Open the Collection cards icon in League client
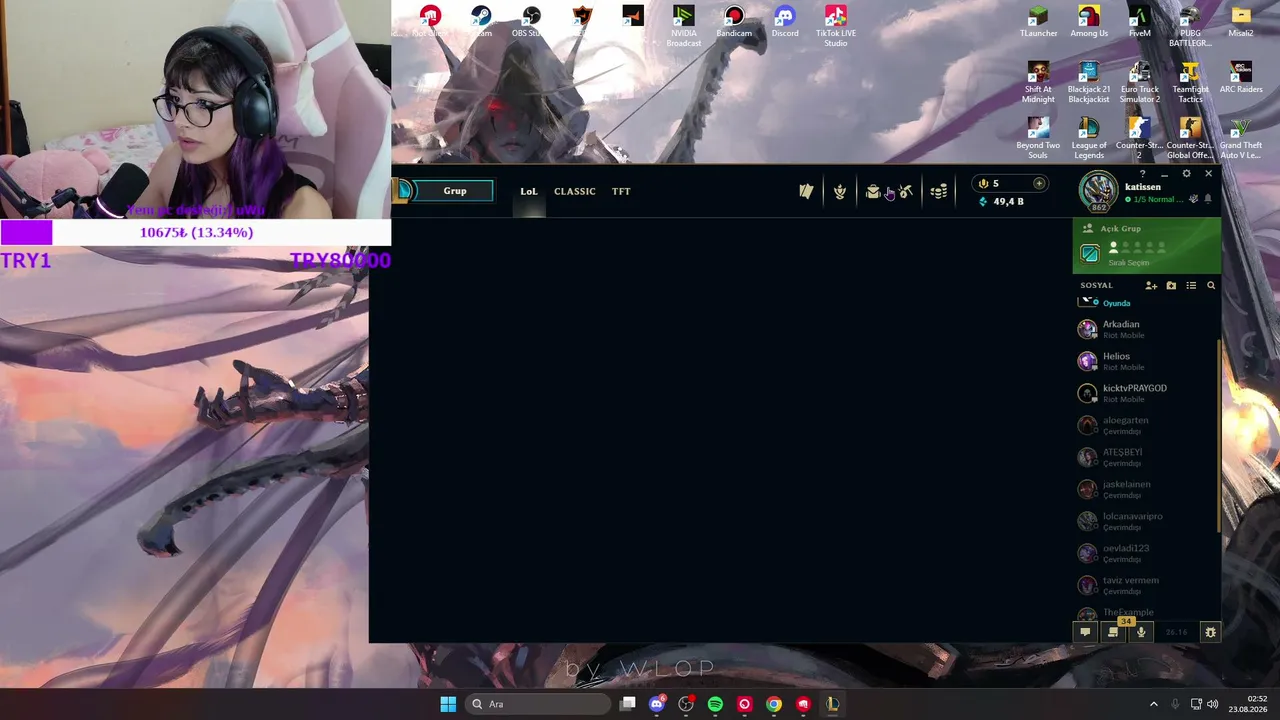The image size is (1280, 720). pos(806,191)
